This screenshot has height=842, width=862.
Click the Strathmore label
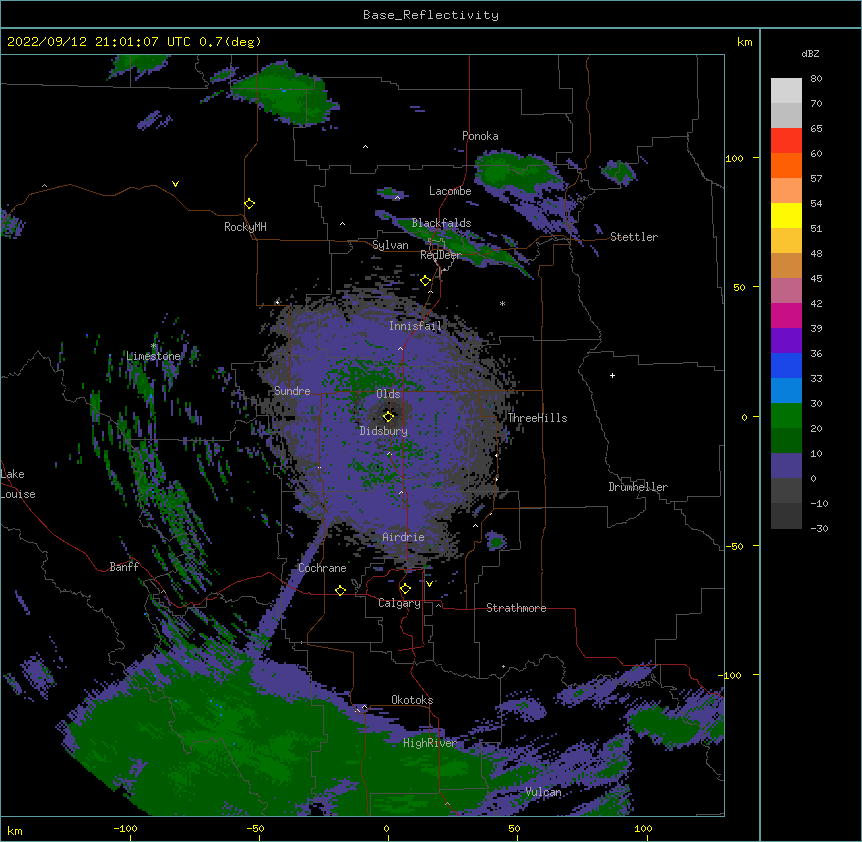[516, 608]
